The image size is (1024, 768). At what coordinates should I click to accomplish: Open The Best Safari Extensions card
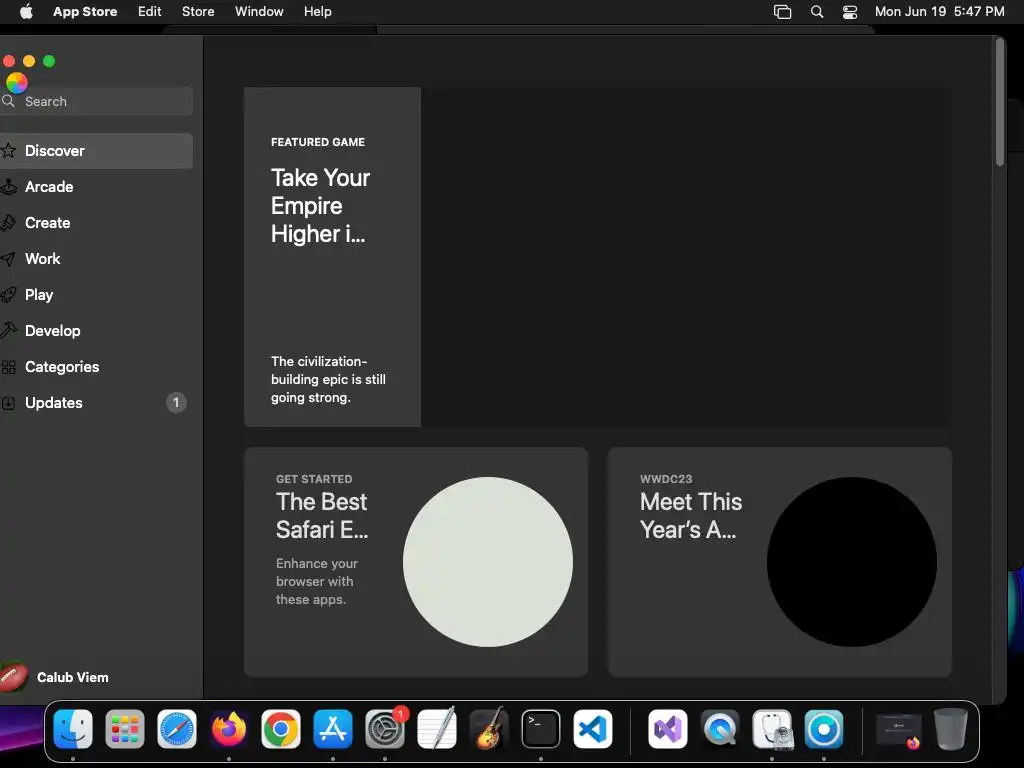pyautogui.click(x=416, y=562)
